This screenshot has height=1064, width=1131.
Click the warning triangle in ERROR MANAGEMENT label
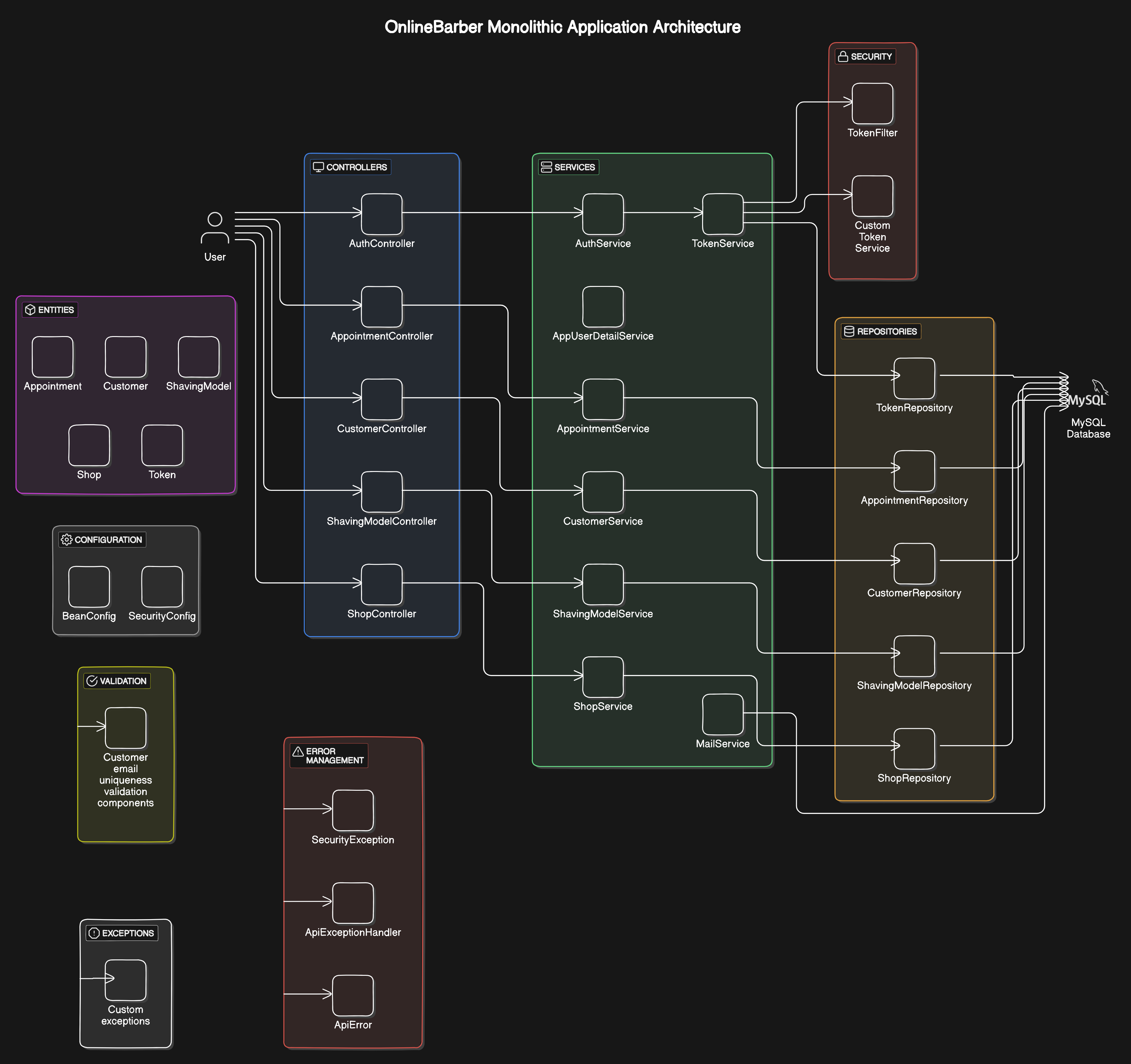tap(298, 752)
